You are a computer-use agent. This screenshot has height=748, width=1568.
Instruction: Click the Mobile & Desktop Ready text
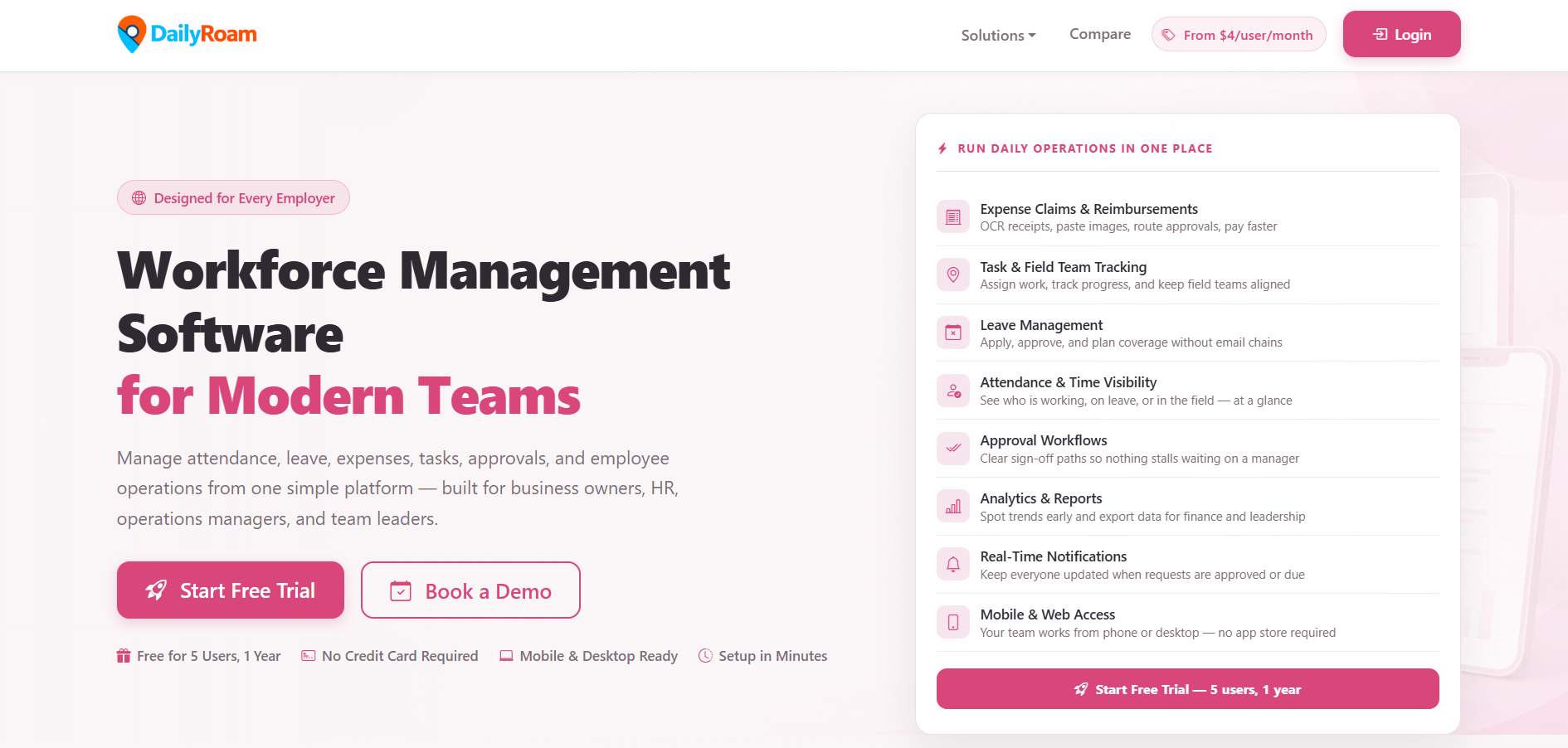[599, 656]
